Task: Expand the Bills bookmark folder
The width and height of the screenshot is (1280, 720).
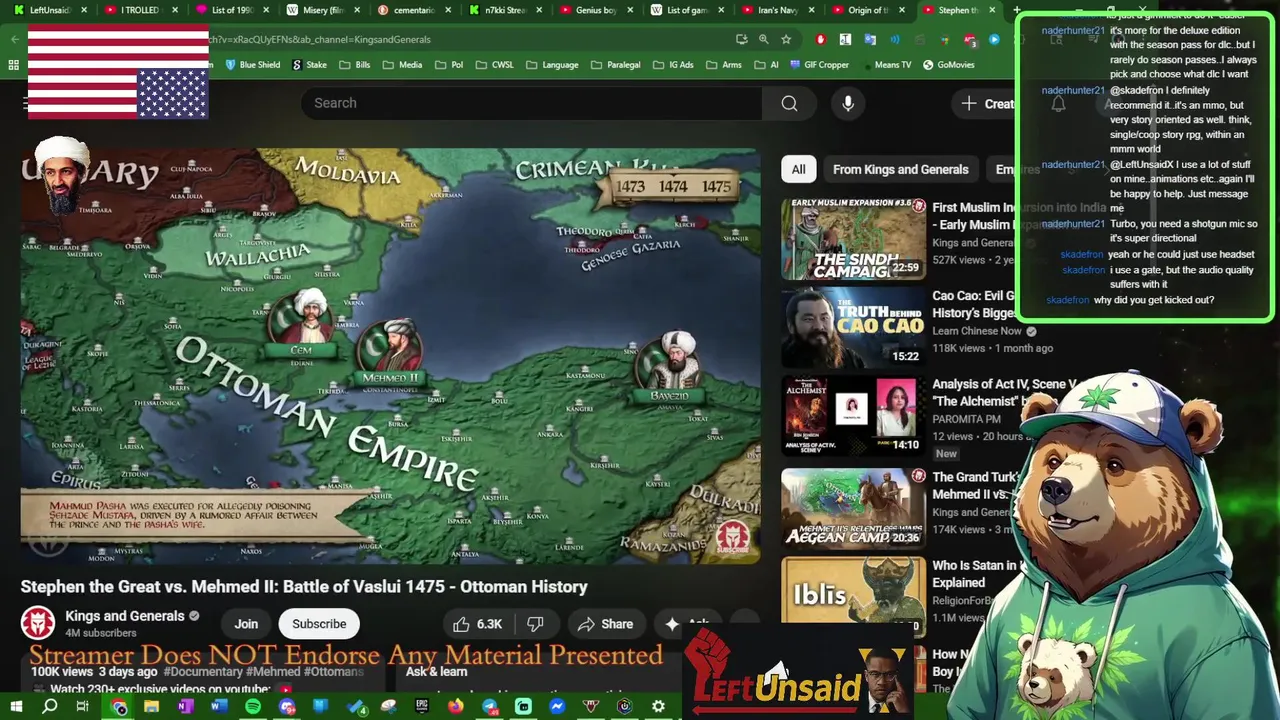Action: [x=355, y=65]
